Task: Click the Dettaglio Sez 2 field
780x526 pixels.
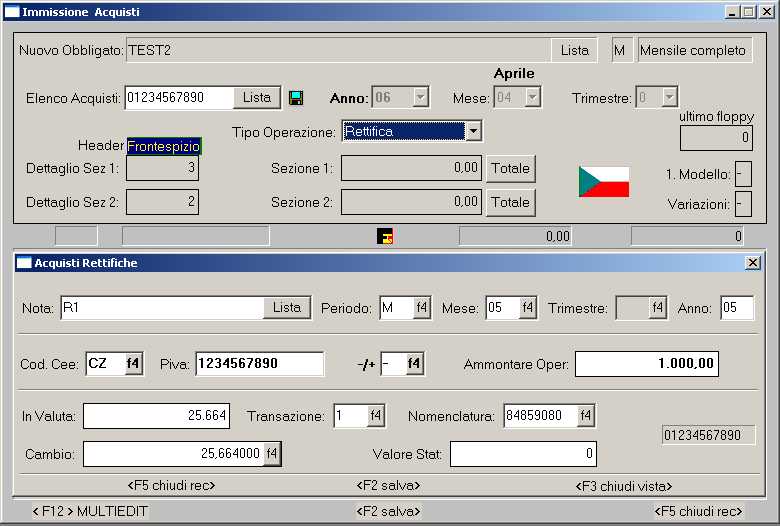Action: coord(162,202)
